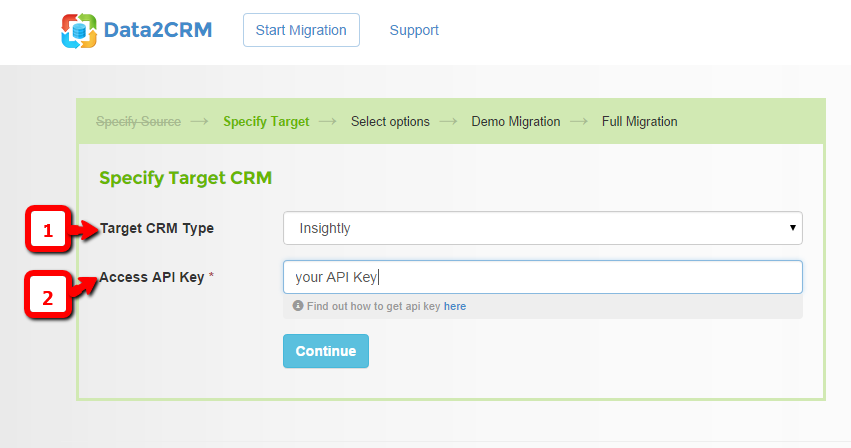
Task: Select the Specify Target step
Action: pyautogui.click(x=266, y=122)
